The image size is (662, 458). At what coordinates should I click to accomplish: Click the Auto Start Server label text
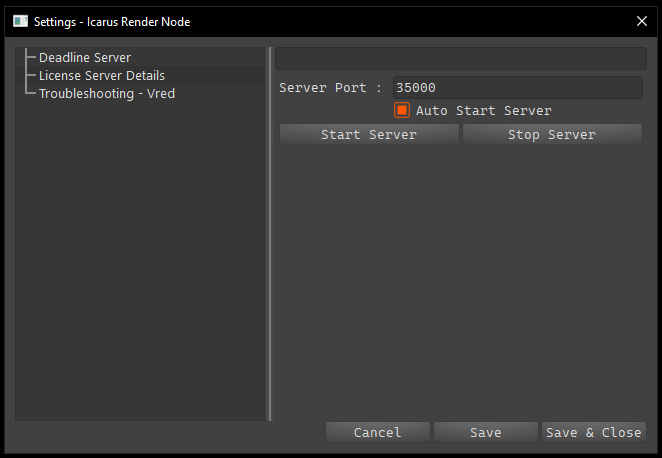[484, 111]
